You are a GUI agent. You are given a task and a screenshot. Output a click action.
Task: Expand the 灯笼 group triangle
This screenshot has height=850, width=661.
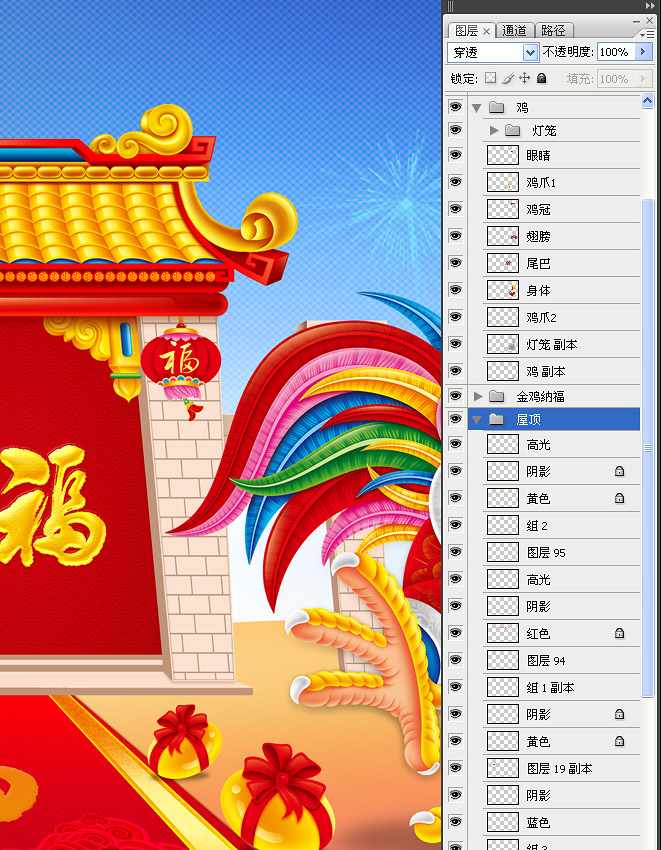[x=493, y=130]
